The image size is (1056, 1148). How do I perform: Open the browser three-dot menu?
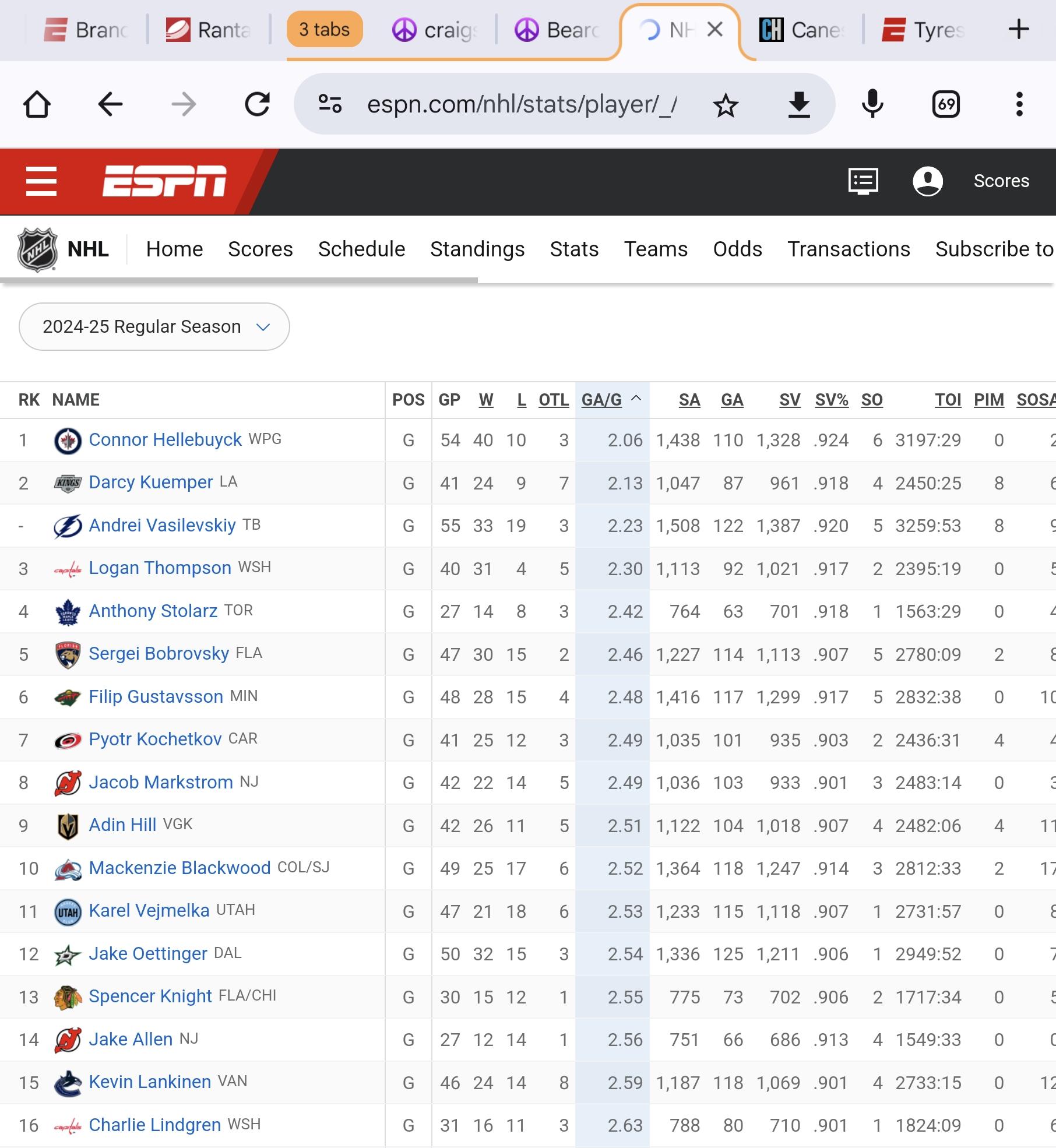pos(1019,104)
